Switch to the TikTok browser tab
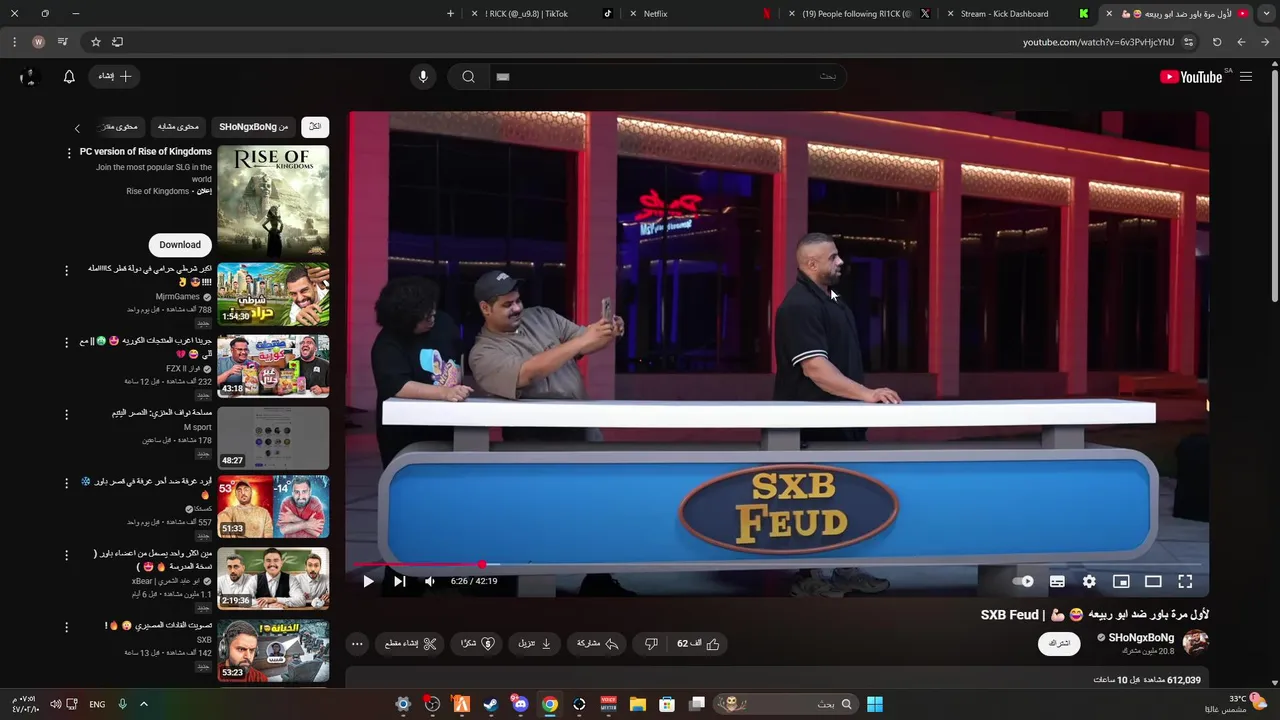1280x720 pixels. [540, 14]
